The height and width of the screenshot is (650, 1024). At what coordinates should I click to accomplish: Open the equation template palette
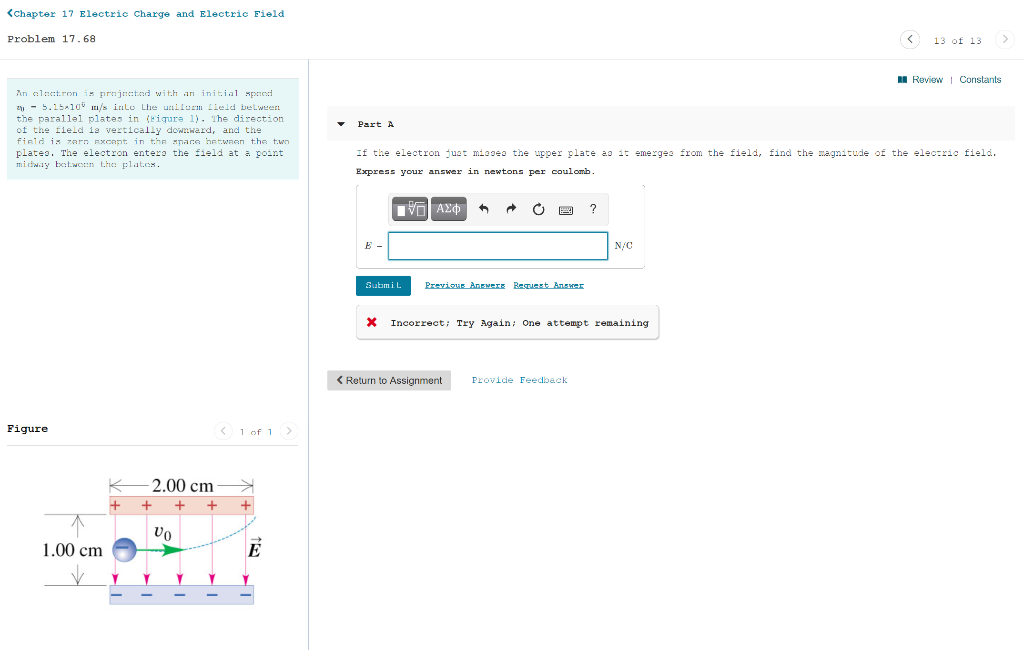[411, 209]
